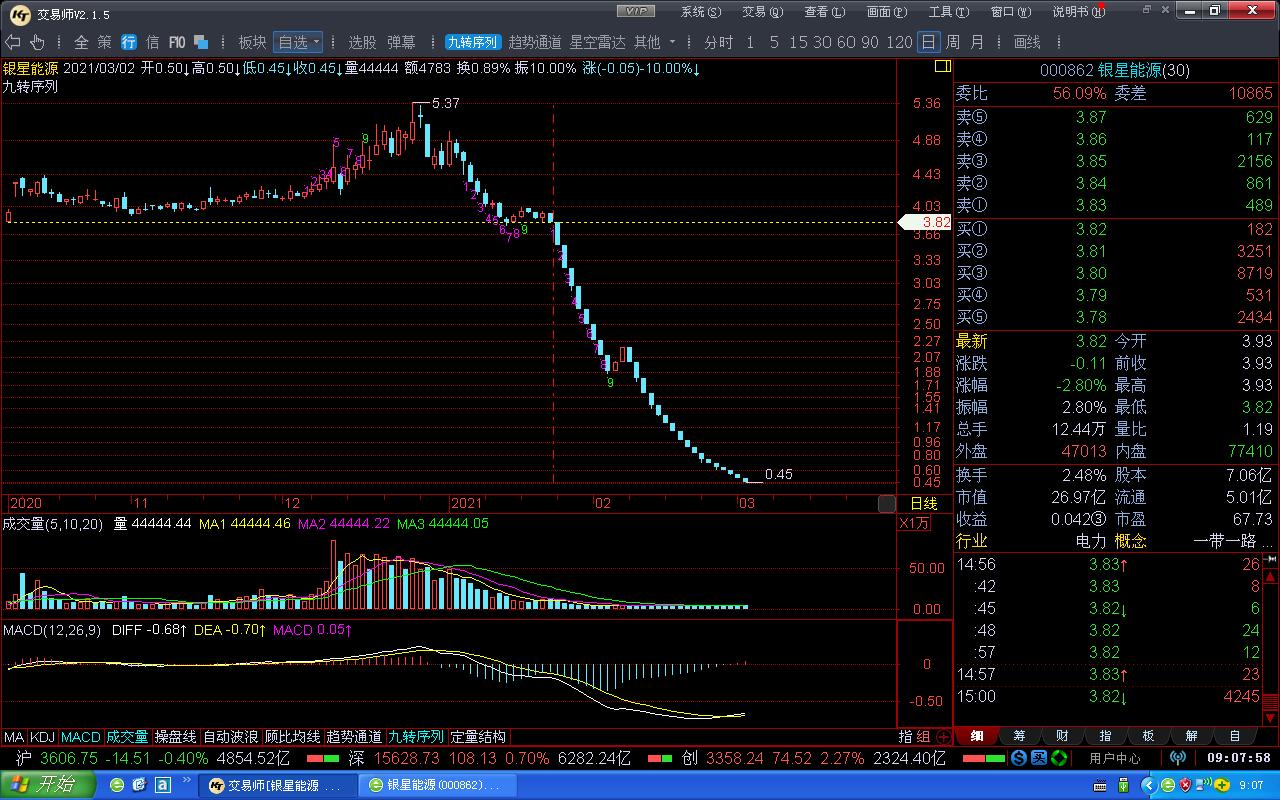This screenshot has width=1280, height=800.
Task: Click the yellow square icon atop price axis
Action: pyautogui.click(x=942, y=66)
